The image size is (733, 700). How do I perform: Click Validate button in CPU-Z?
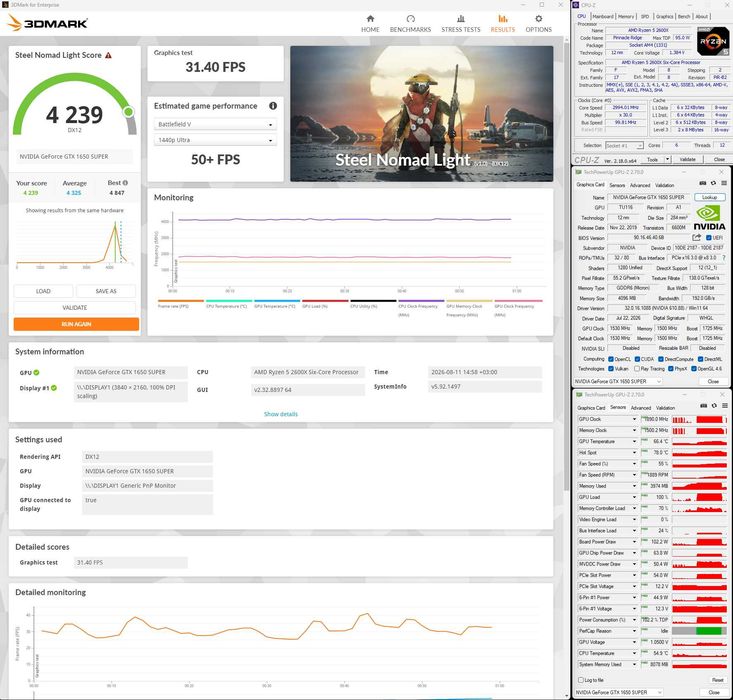(687, 159)
